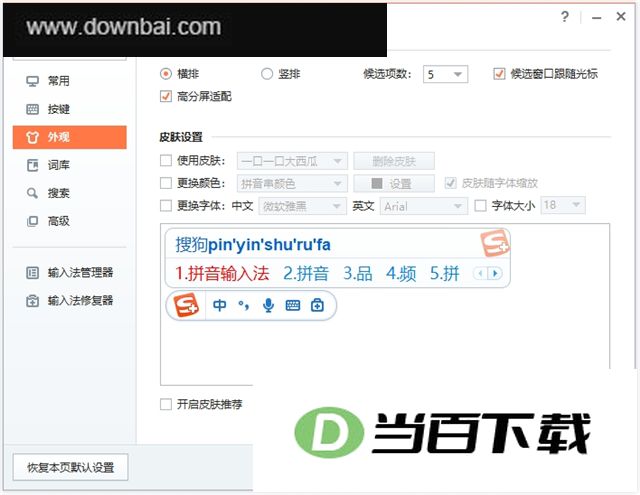Click candidate 2.拼音 in preview
The height and width of the screenshot is (495, 640).
pos(306,273)
